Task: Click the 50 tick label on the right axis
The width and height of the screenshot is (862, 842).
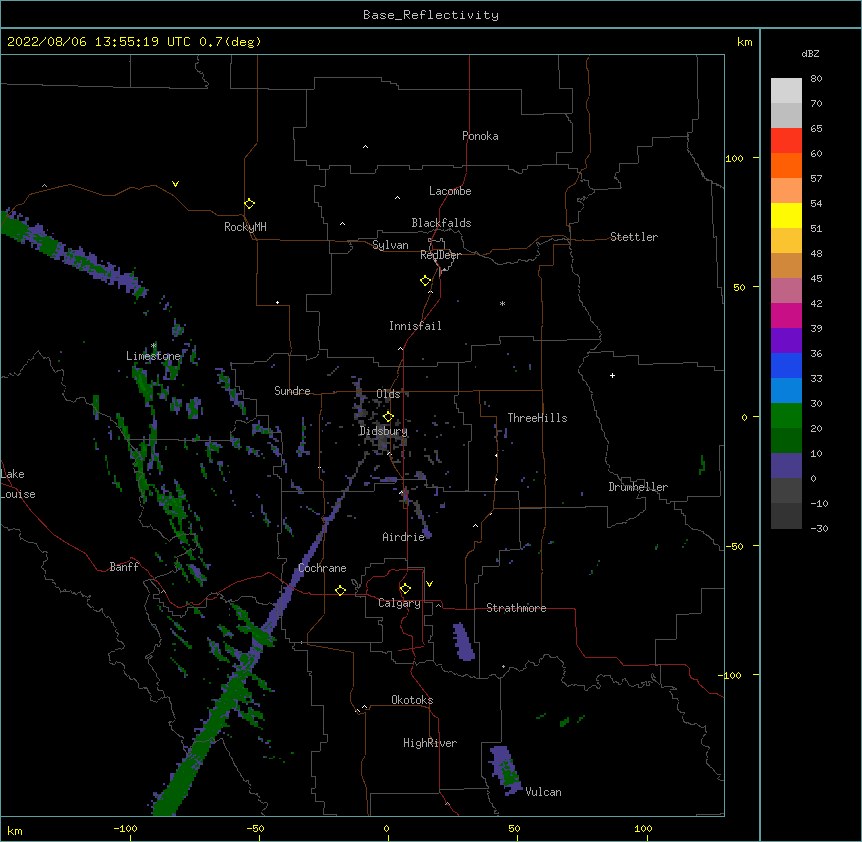Action: point(739,287)
